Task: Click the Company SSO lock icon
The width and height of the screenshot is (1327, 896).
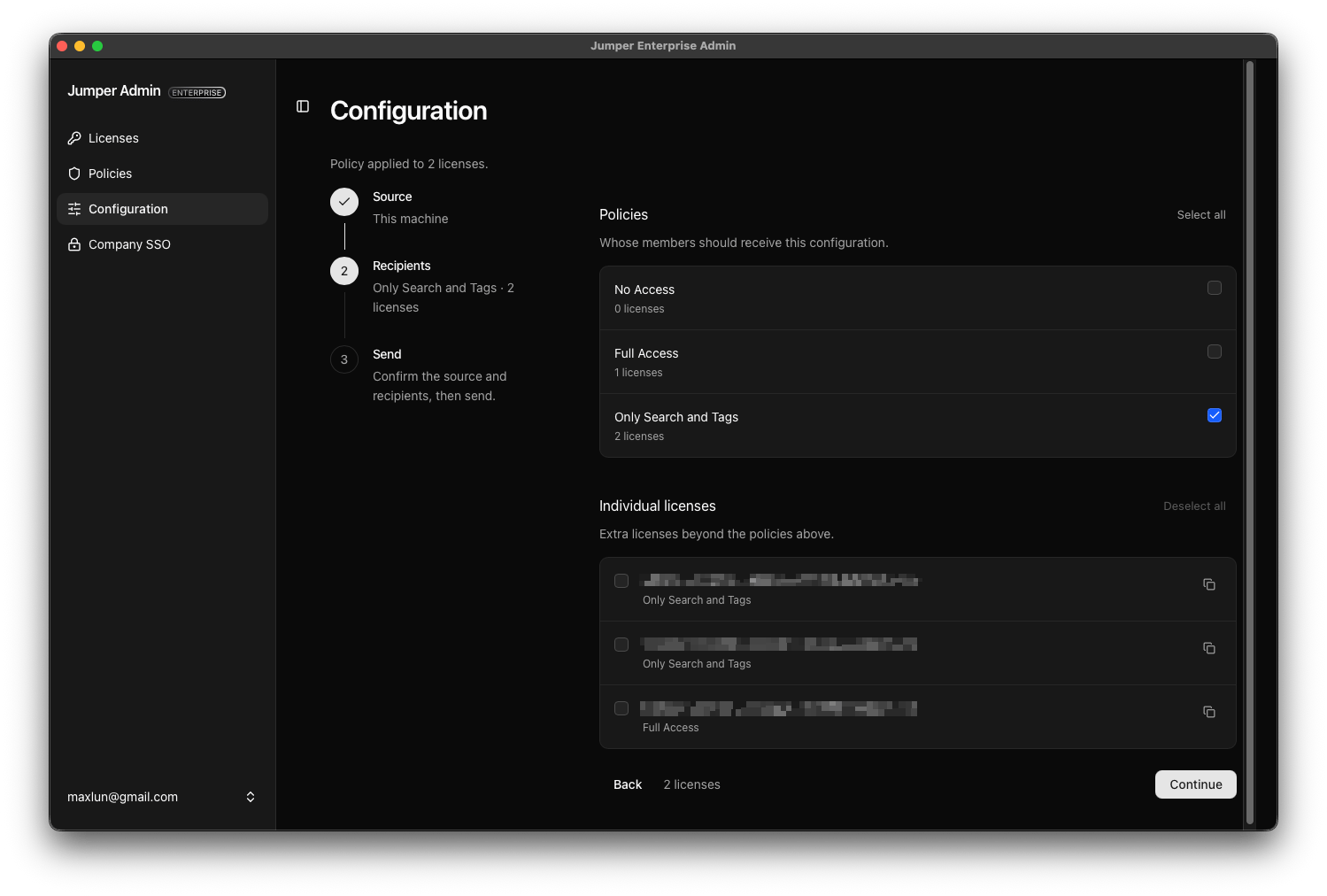Action: point(74,244)
